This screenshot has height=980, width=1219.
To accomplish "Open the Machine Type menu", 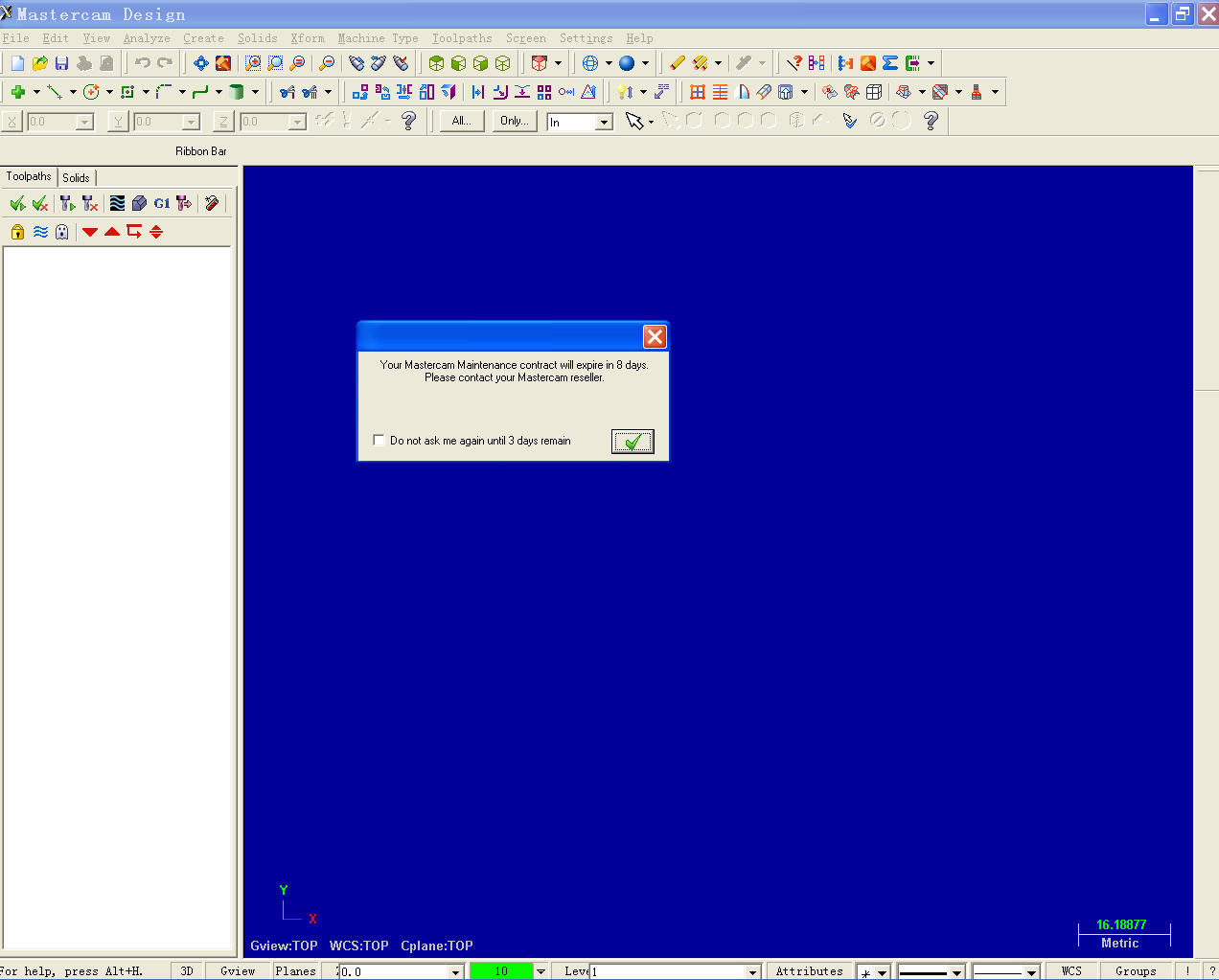I will click(378, 38).
